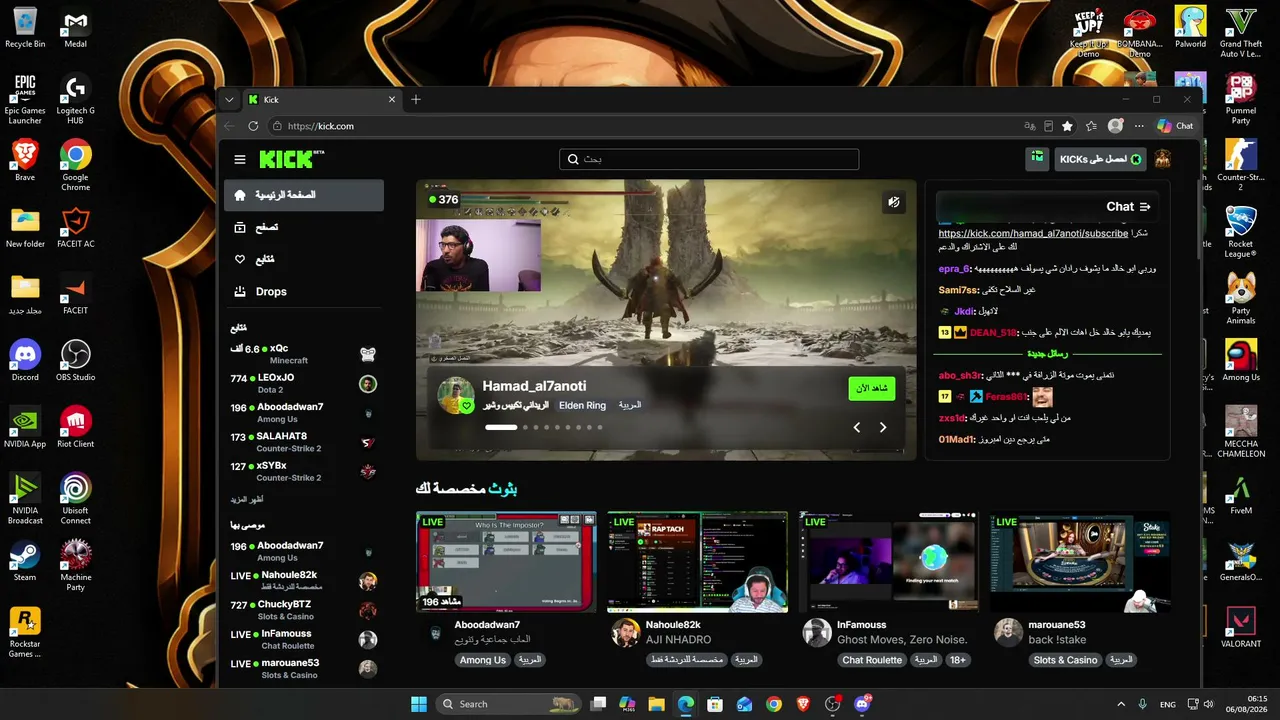Image resolution: width=1280 pixels, height=720 pixels.
Task: Go to the next featured stream arrow
Action: coord(882,427)
